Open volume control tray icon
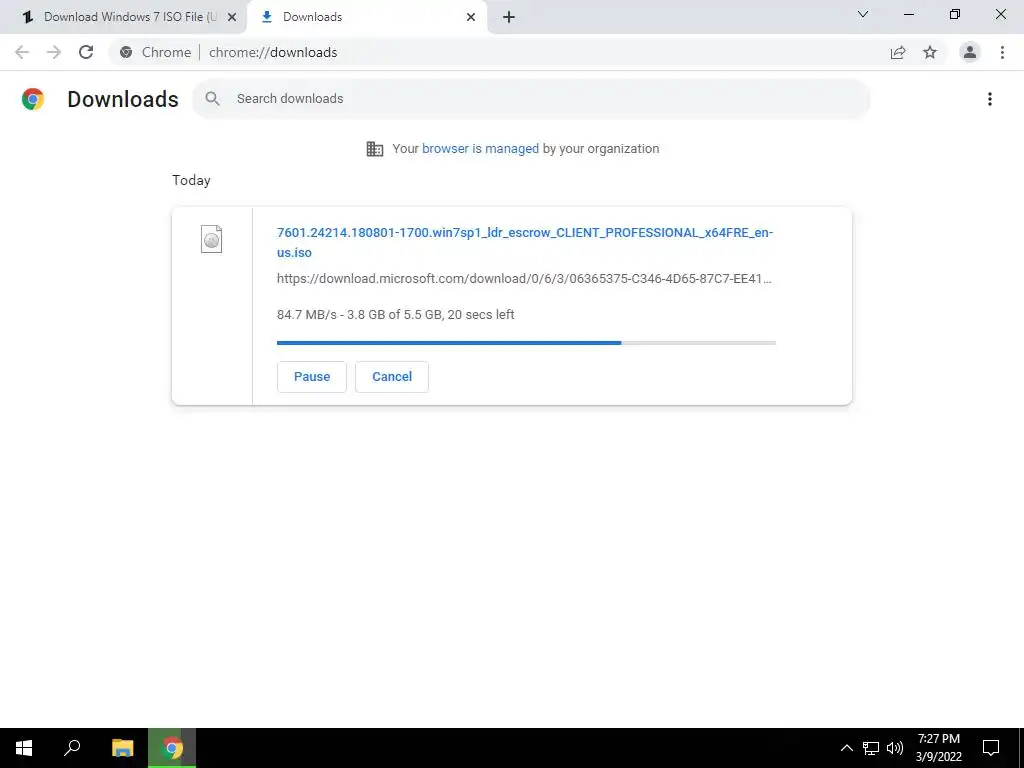 pyautogui.click(x=895, y=748)
